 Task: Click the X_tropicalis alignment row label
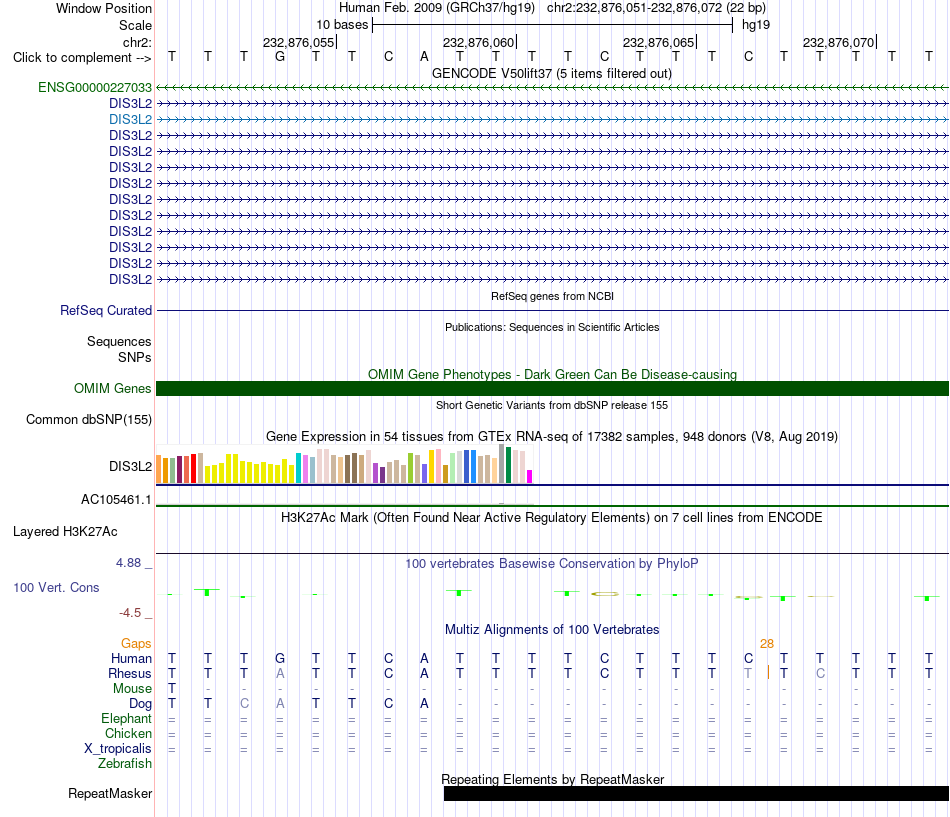[x=118, y=749]
